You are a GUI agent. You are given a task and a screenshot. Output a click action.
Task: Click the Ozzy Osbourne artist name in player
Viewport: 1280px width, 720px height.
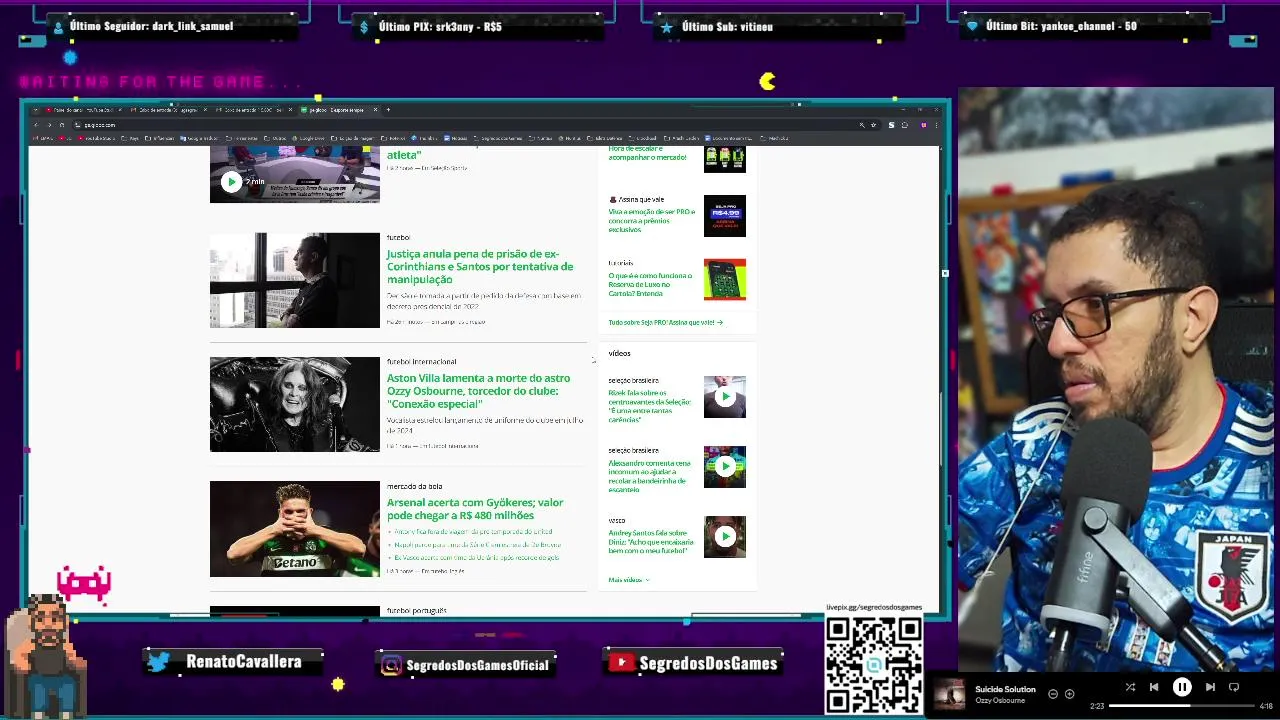(1000, 700)
